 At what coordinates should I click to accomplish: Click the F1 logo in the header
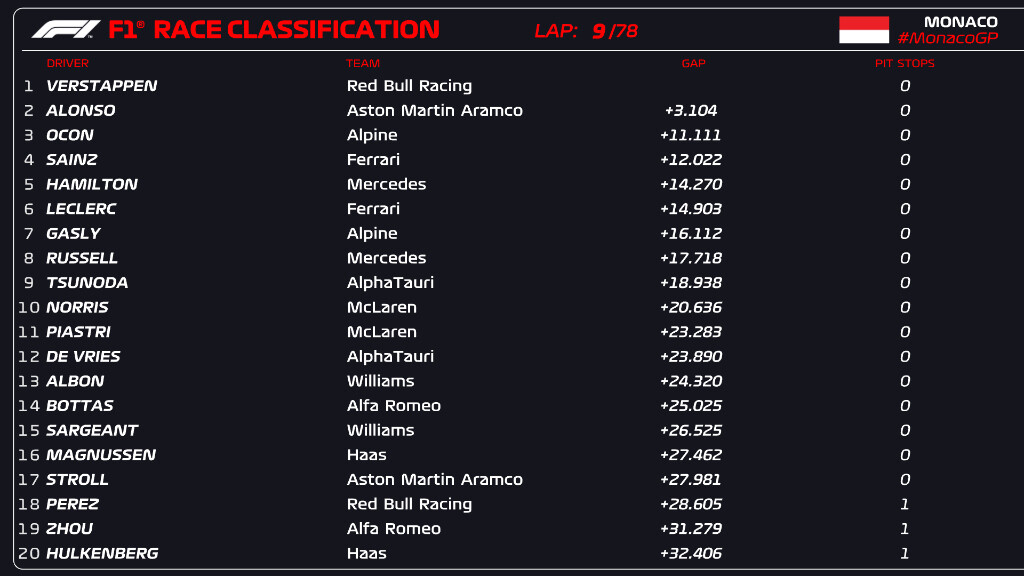coord(66,30)
